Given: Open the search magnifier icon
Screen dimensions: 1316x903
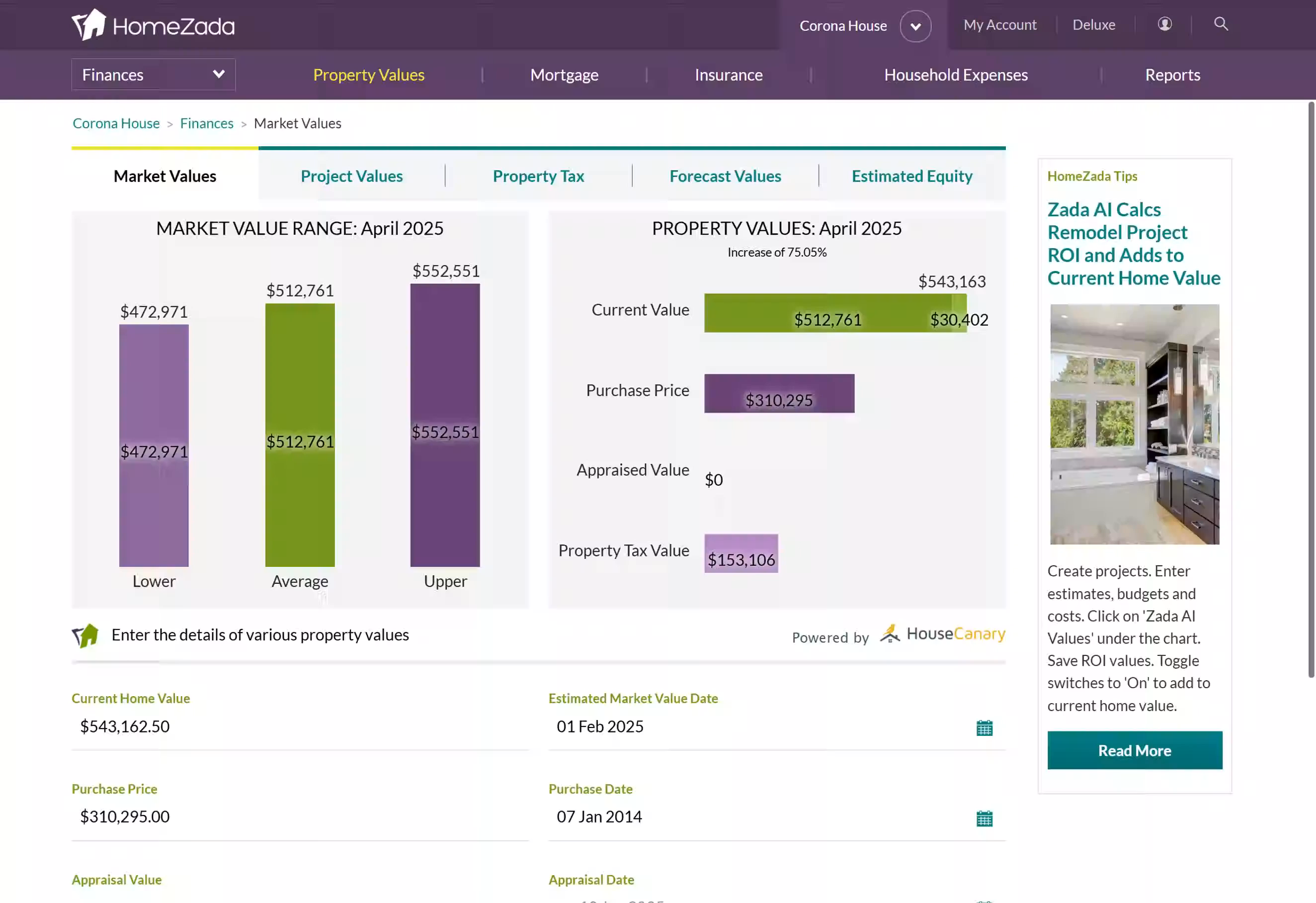Looking at the screenshot, I should tap(1221, 24).
